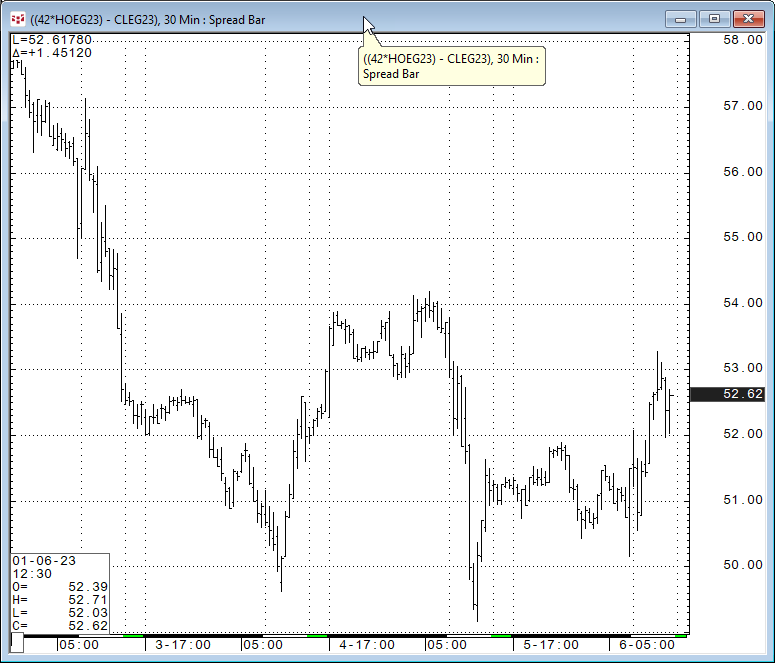This screenshot has height=663, width=775.
Task: Click the C= 52.62 close value
Action: click(60, 626)
